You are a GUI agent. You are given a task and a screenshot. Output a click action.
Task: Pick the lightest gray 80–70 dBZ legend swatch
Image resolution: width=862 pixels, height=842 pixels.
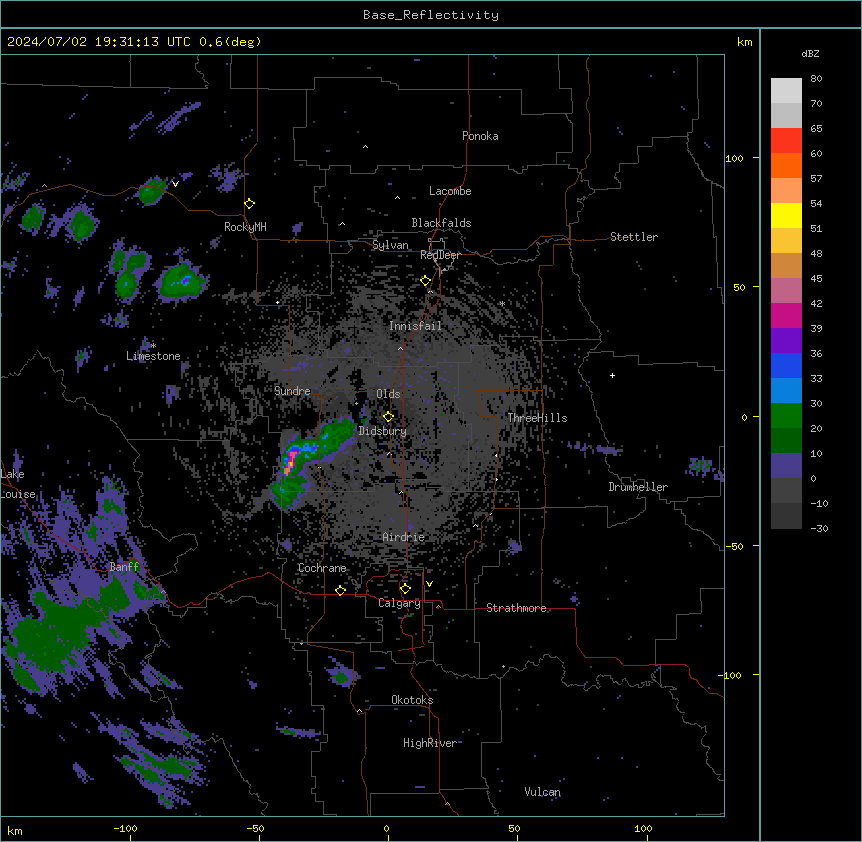click(786, 91)
